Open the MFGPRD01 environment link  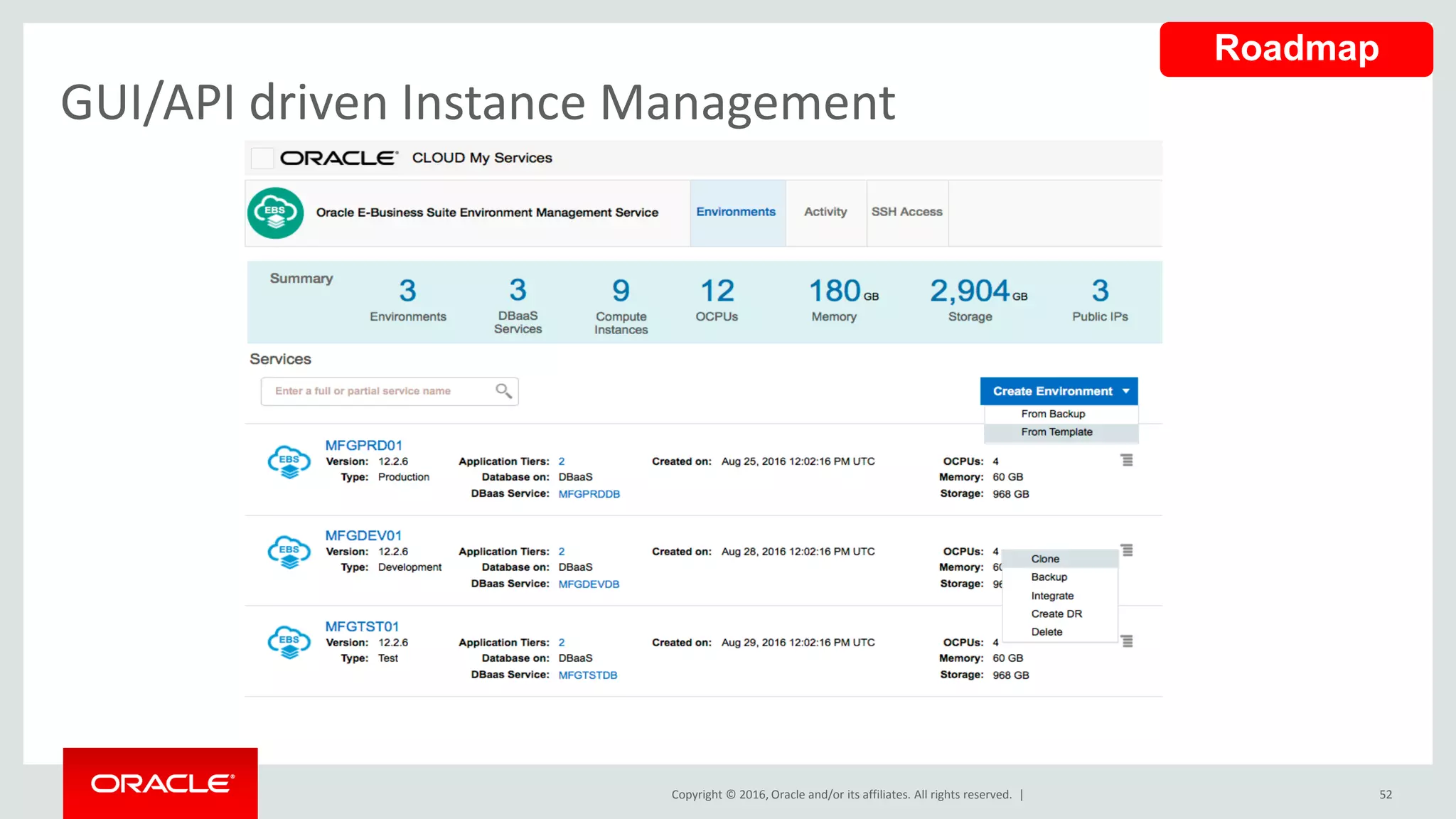tap(364, 446)
